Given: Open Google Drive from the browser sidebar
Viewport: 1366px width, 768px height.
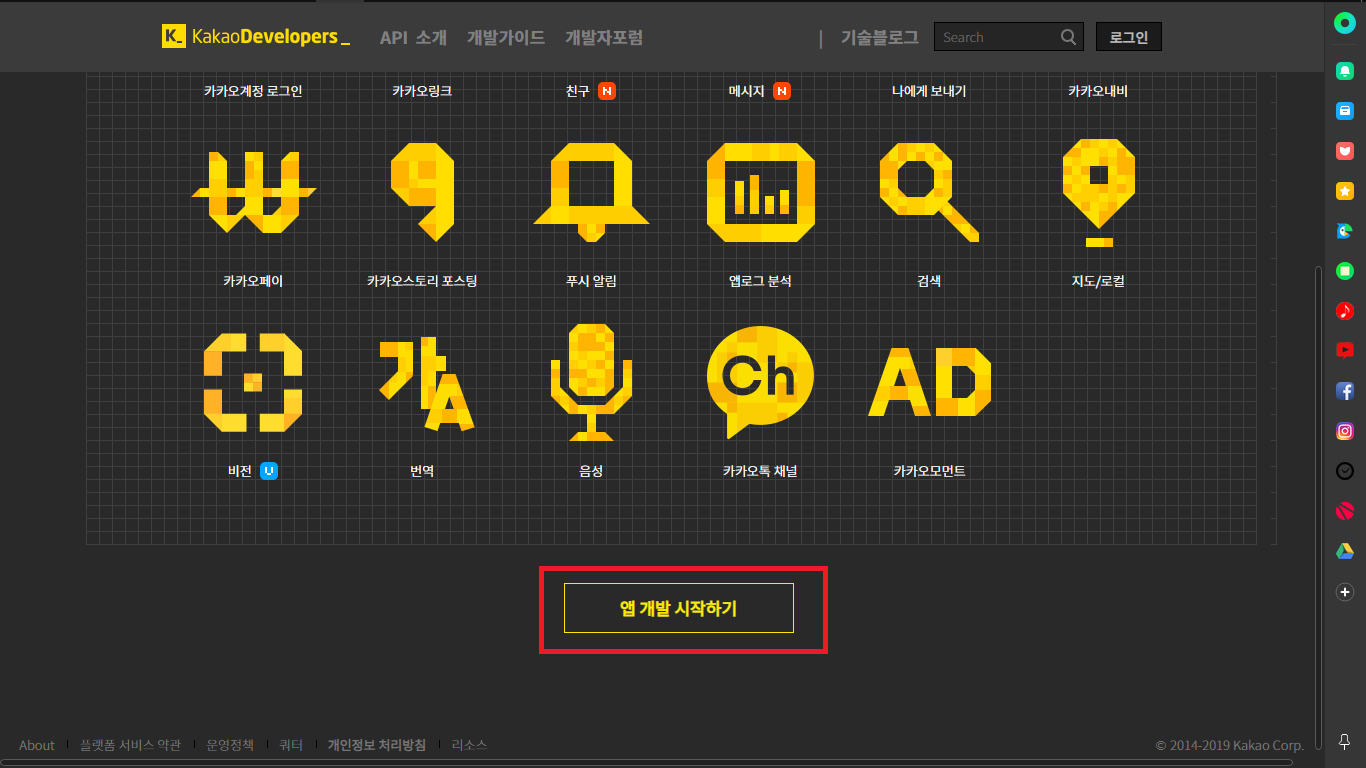Looking at the screenshot, I should pyautogui.click(x=1345, y=551).
